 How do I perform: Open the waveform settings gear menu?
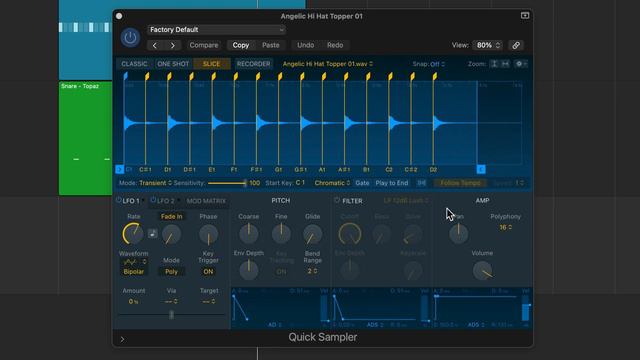click(x=520, y=64)
